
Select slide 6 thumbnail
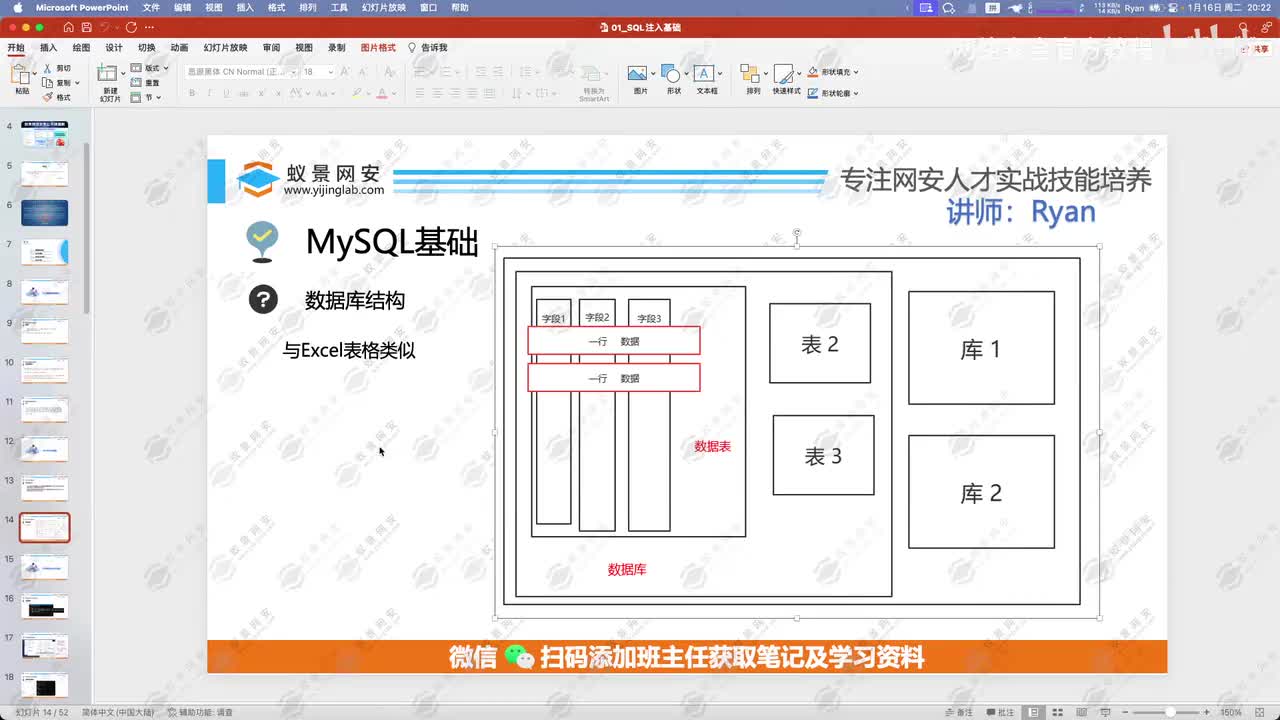point(45,212)
